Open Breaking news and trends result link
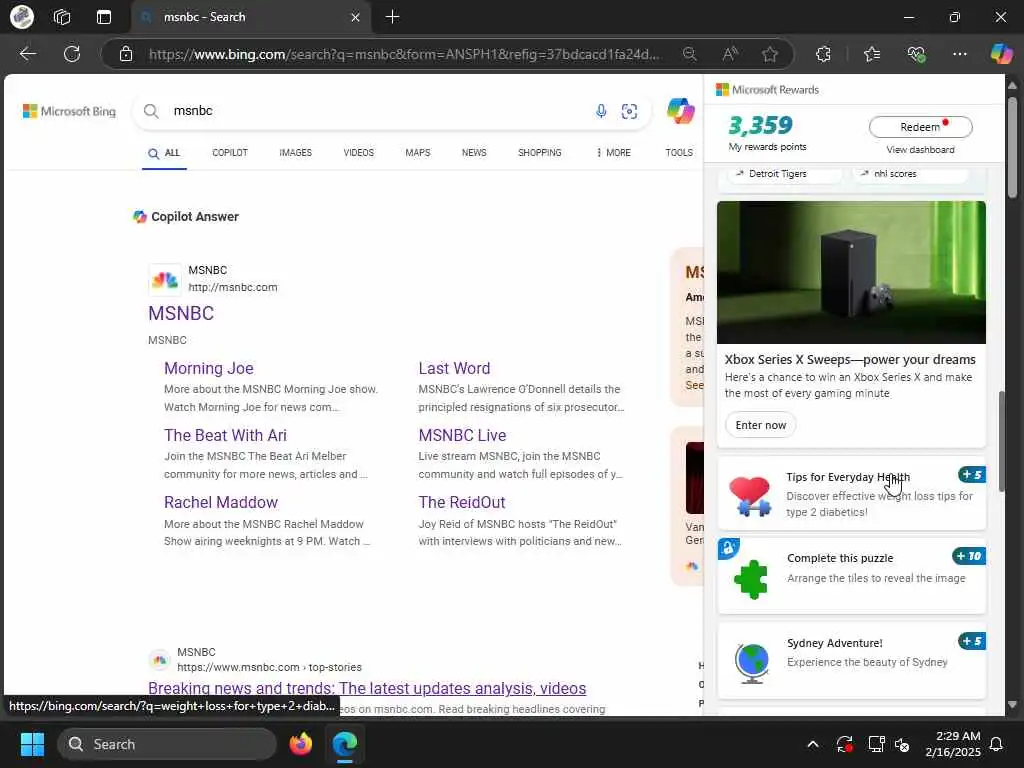 tap(367, 688)
